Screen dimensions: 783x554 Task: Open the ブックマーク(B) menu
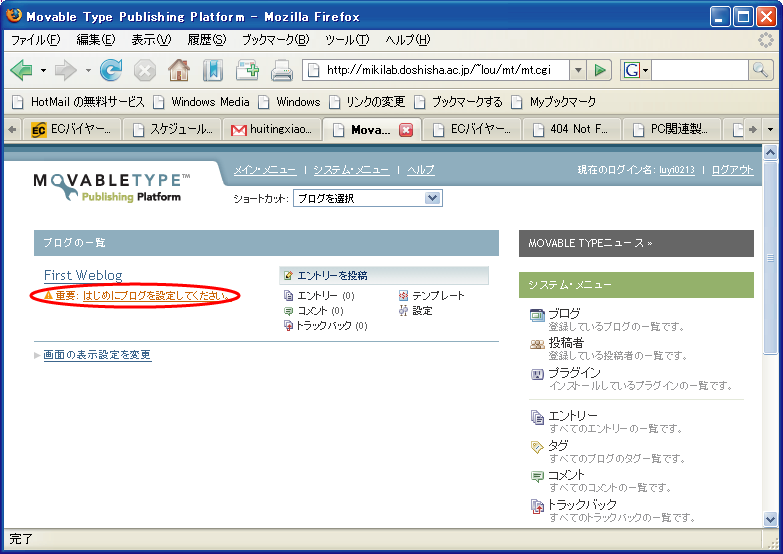276,40
